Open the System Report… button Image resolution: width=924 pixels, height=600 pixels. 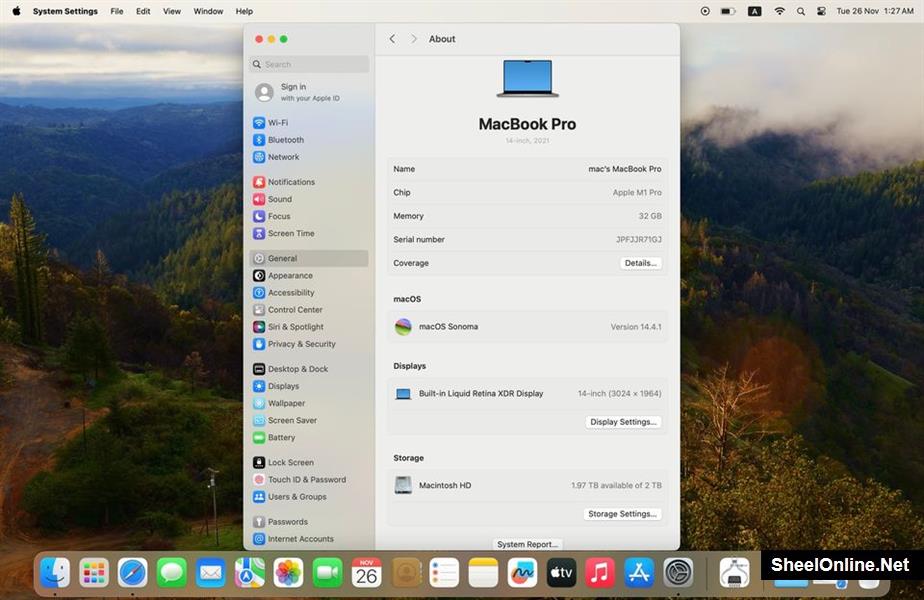pos(527,544)
